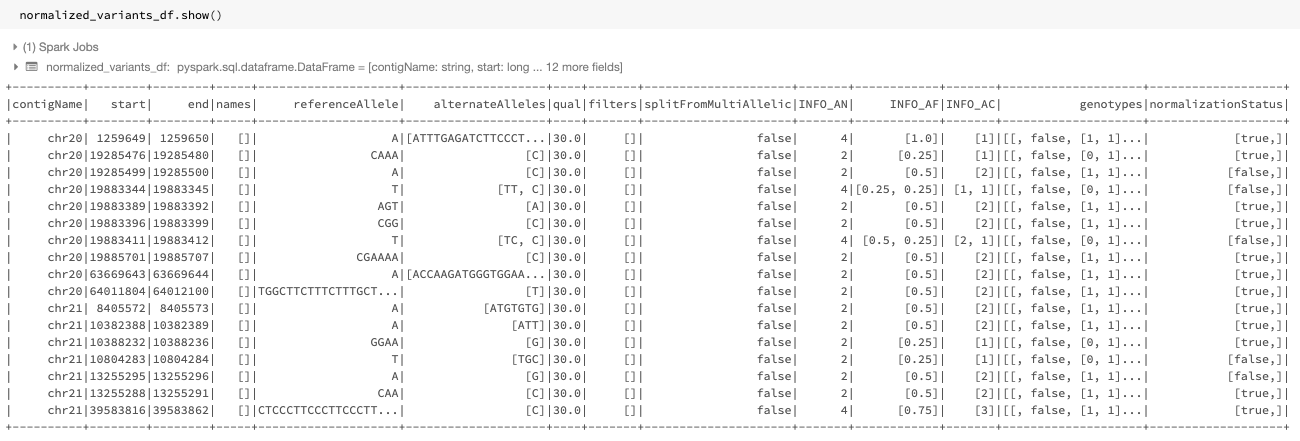Expand the Spark Jobs disclosure triangle
This screenshot has height=441, width=1300.
[x=15, y=47]
